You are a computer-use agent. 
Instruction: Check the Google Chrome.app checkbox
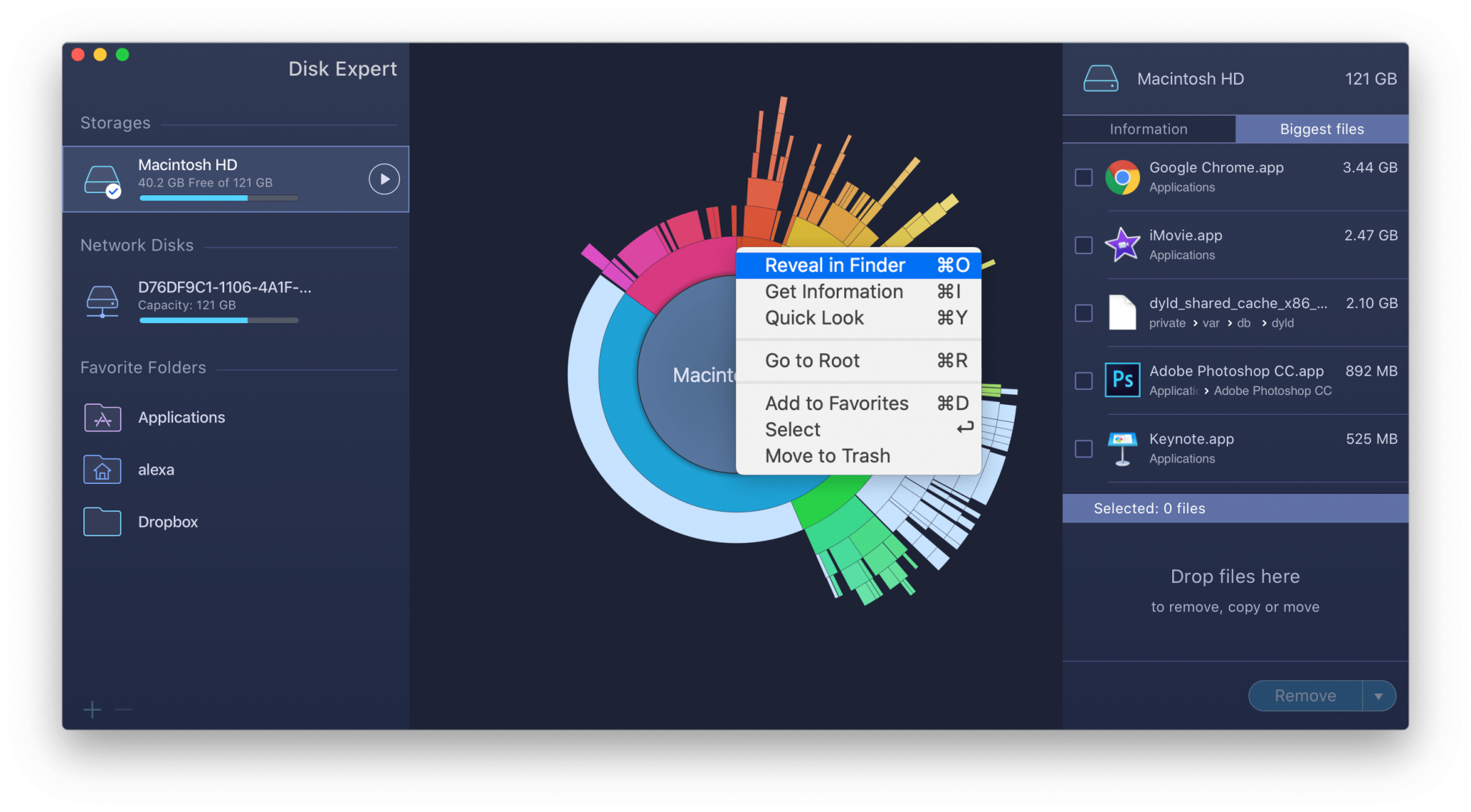point(1083,177)
